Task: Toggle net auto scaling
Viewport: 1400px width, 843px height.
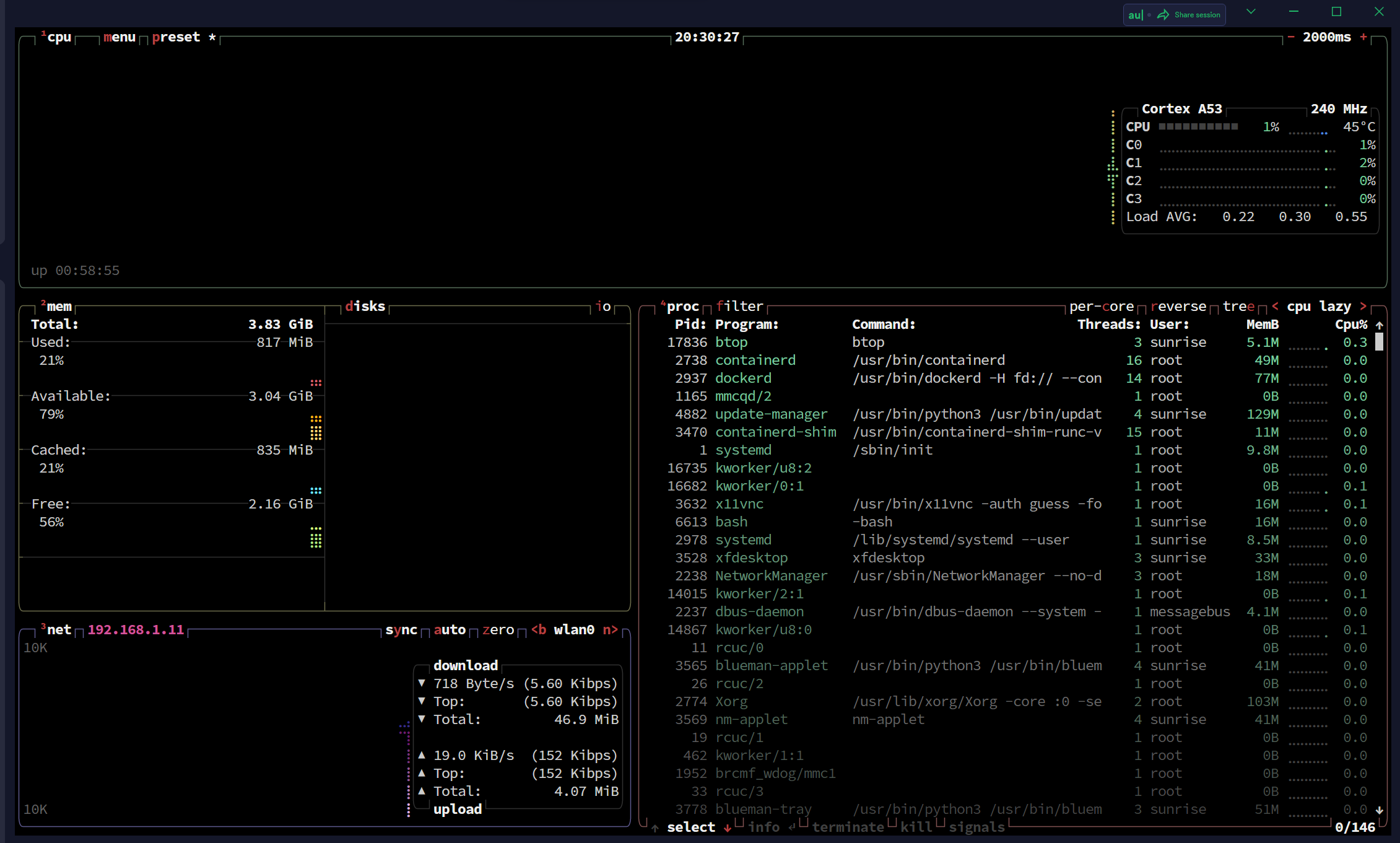Action: [450, 629]
